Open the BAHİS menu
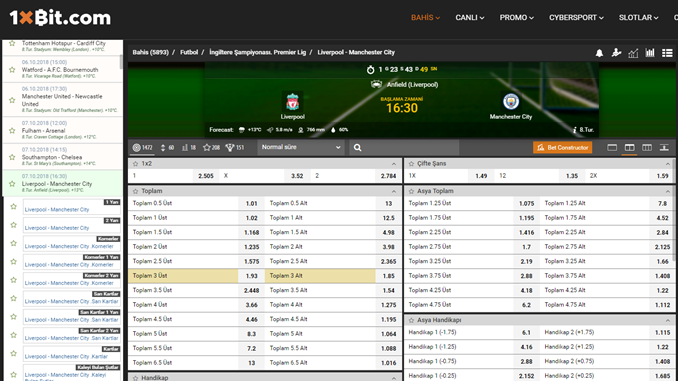678x381 pixels. (425, 18)
